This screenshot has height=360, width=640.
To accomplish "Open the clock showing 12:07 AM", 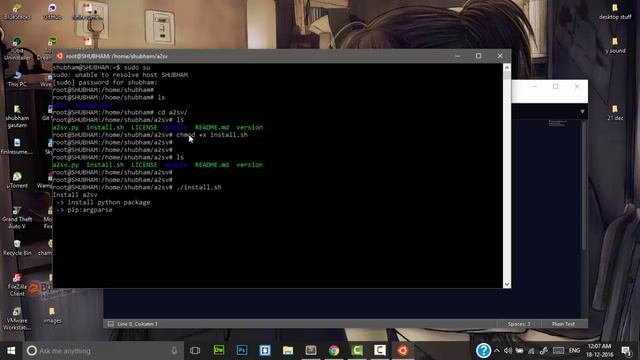I will point(600,351).
